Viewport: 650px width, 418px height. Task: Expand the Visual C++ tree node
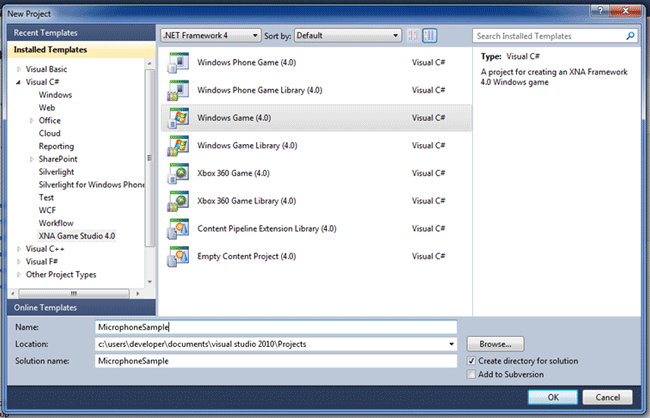(x=19, y=249)
